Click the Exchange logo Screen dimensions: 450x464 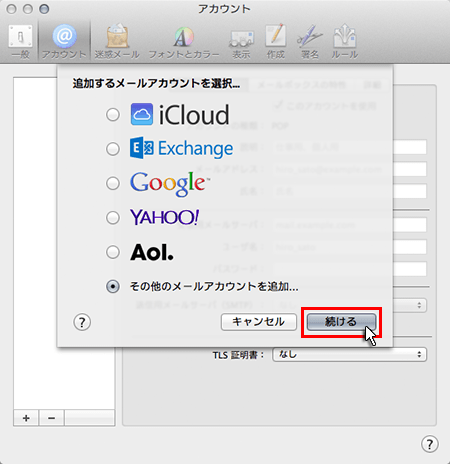182,148
